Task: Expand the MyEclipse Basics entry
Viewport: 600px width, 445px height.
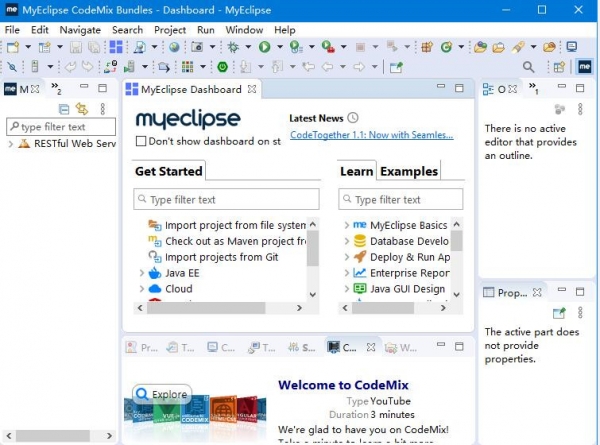Action: (345, 225)
